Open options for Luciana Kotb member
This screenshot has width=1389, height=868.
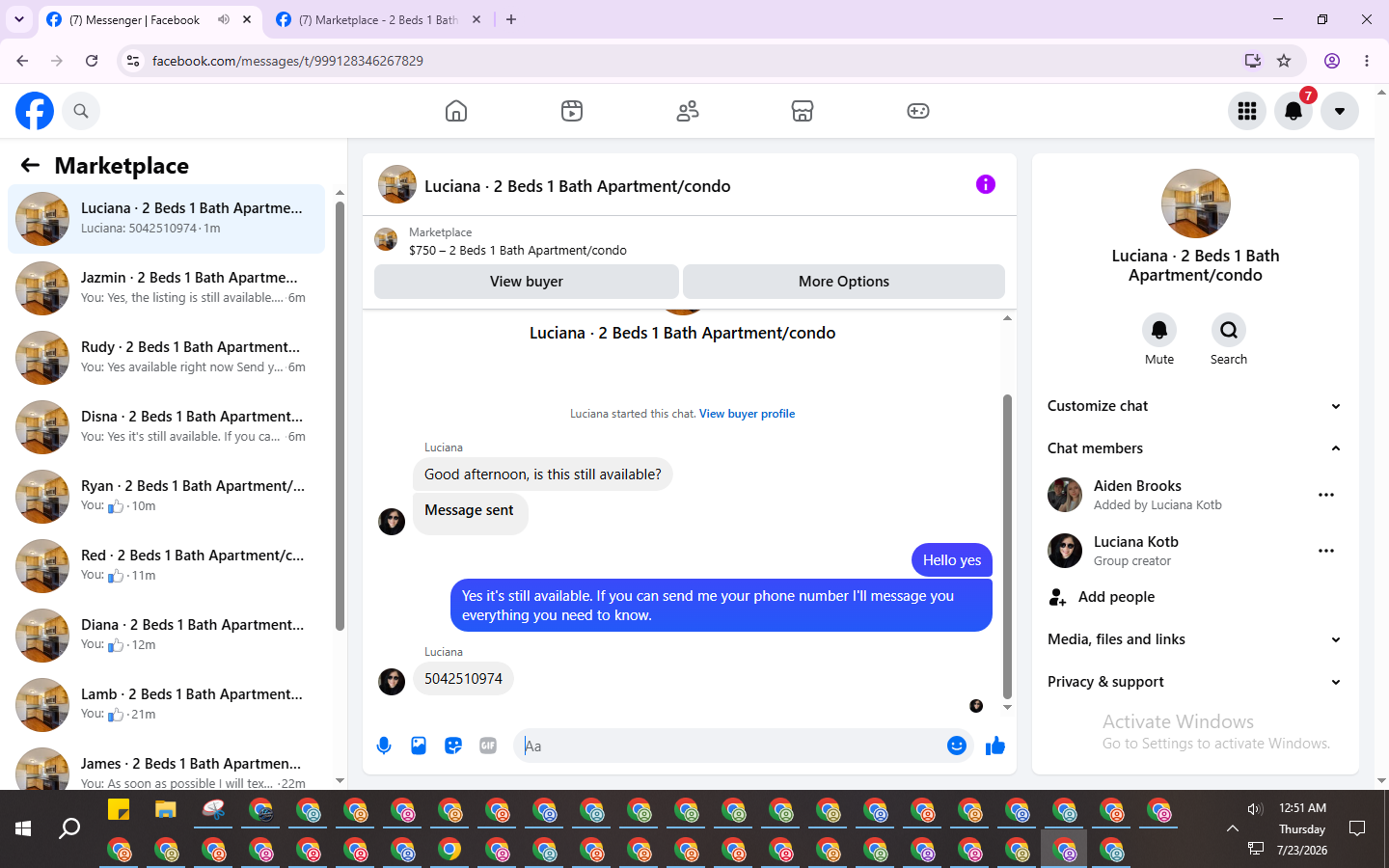1326,551
